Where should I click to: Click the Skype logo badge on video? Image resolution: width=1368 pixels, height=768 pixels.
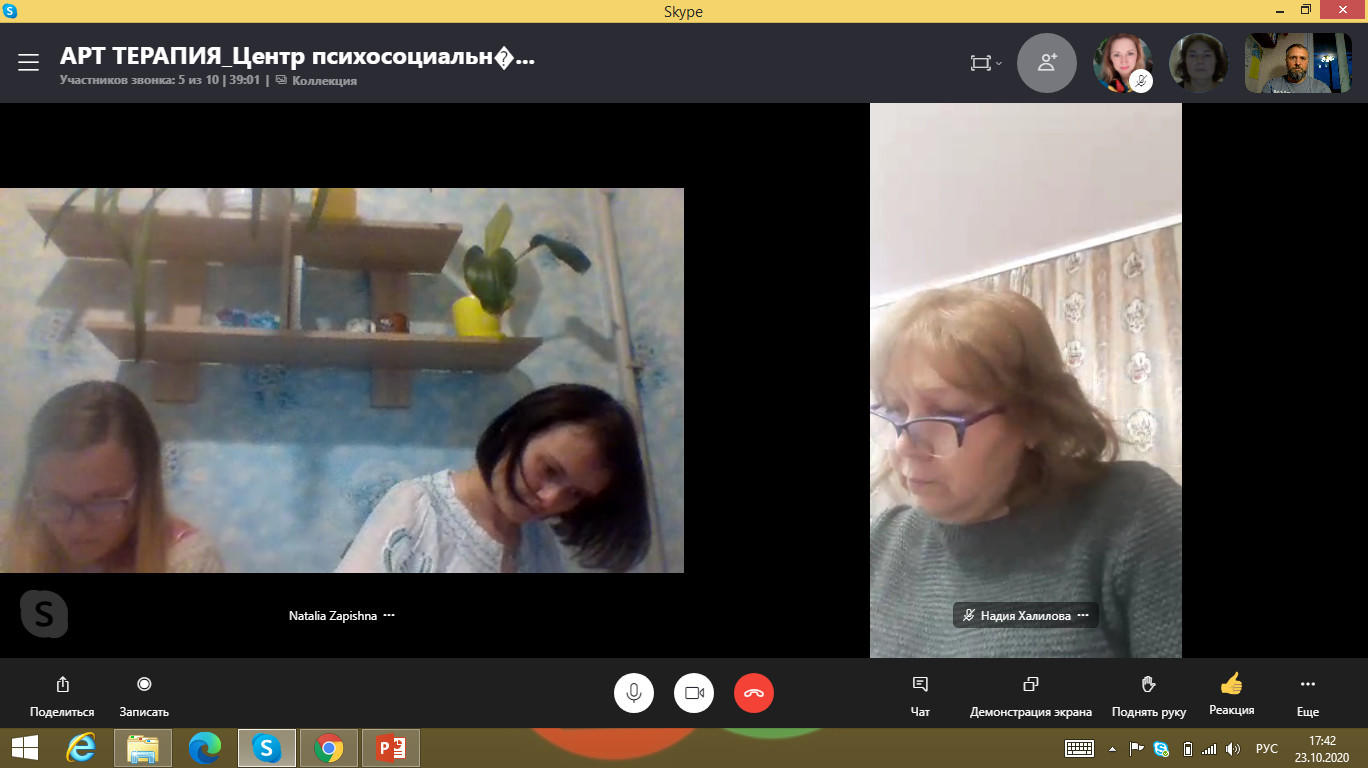44,614
